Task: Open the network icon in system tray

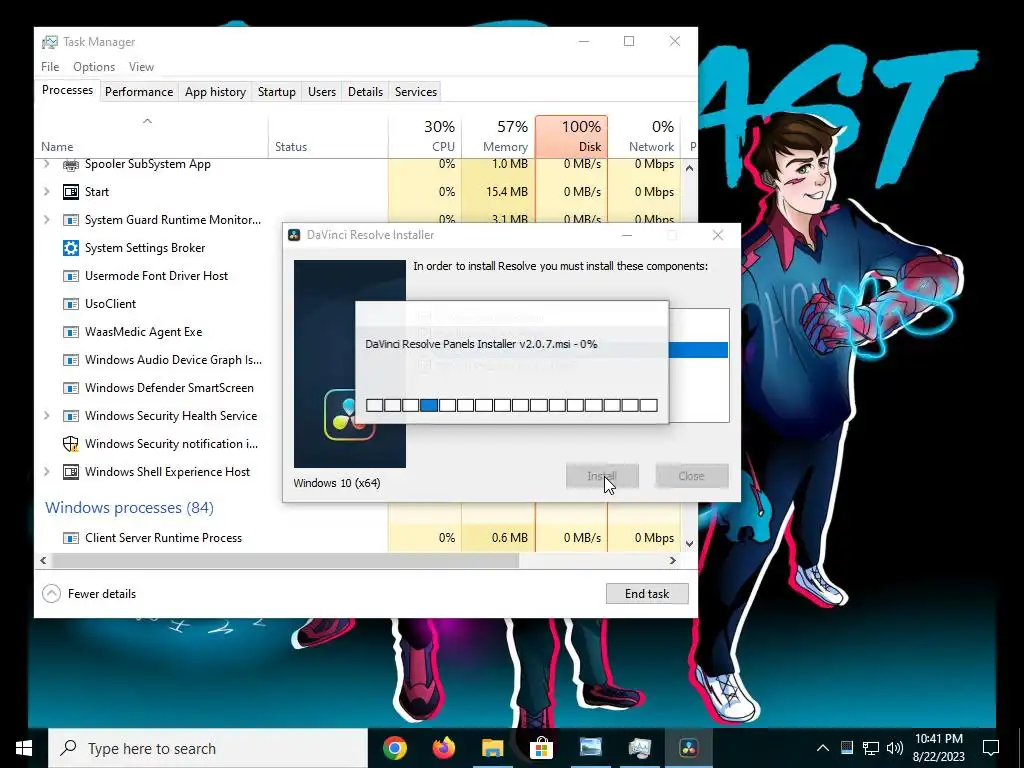Action: [x=871, y=748]
